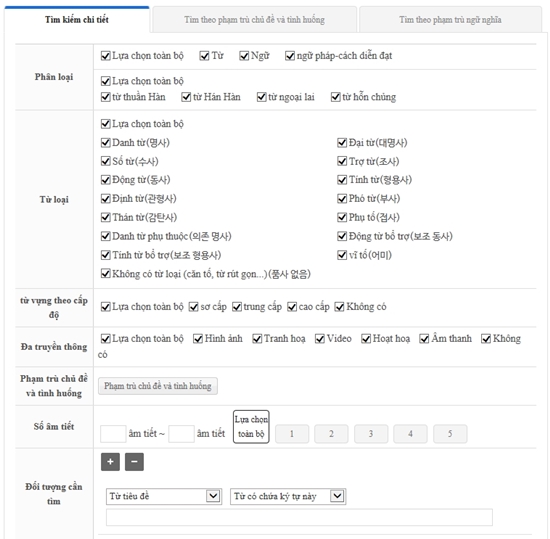Uncheck the 'sơ cấp' level checkbox

[194, 307]
